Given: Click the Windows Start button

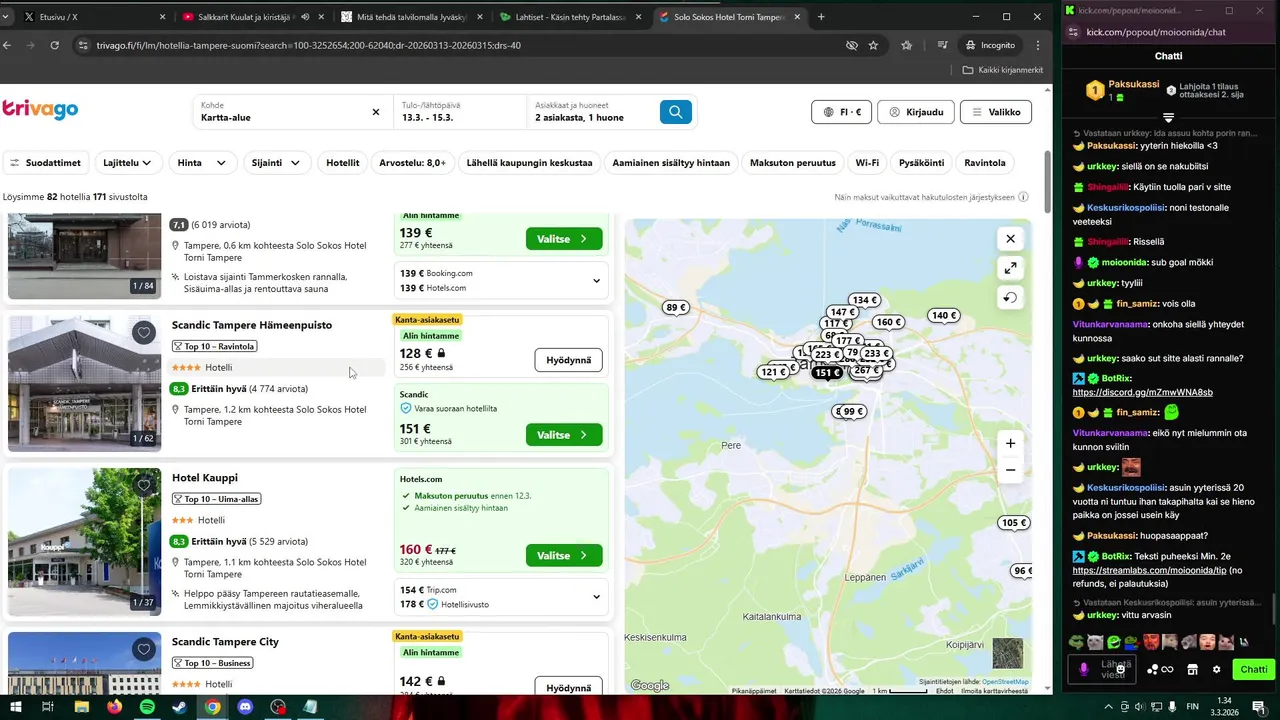Looking at the screenshot, I should (x=14, y=707).
